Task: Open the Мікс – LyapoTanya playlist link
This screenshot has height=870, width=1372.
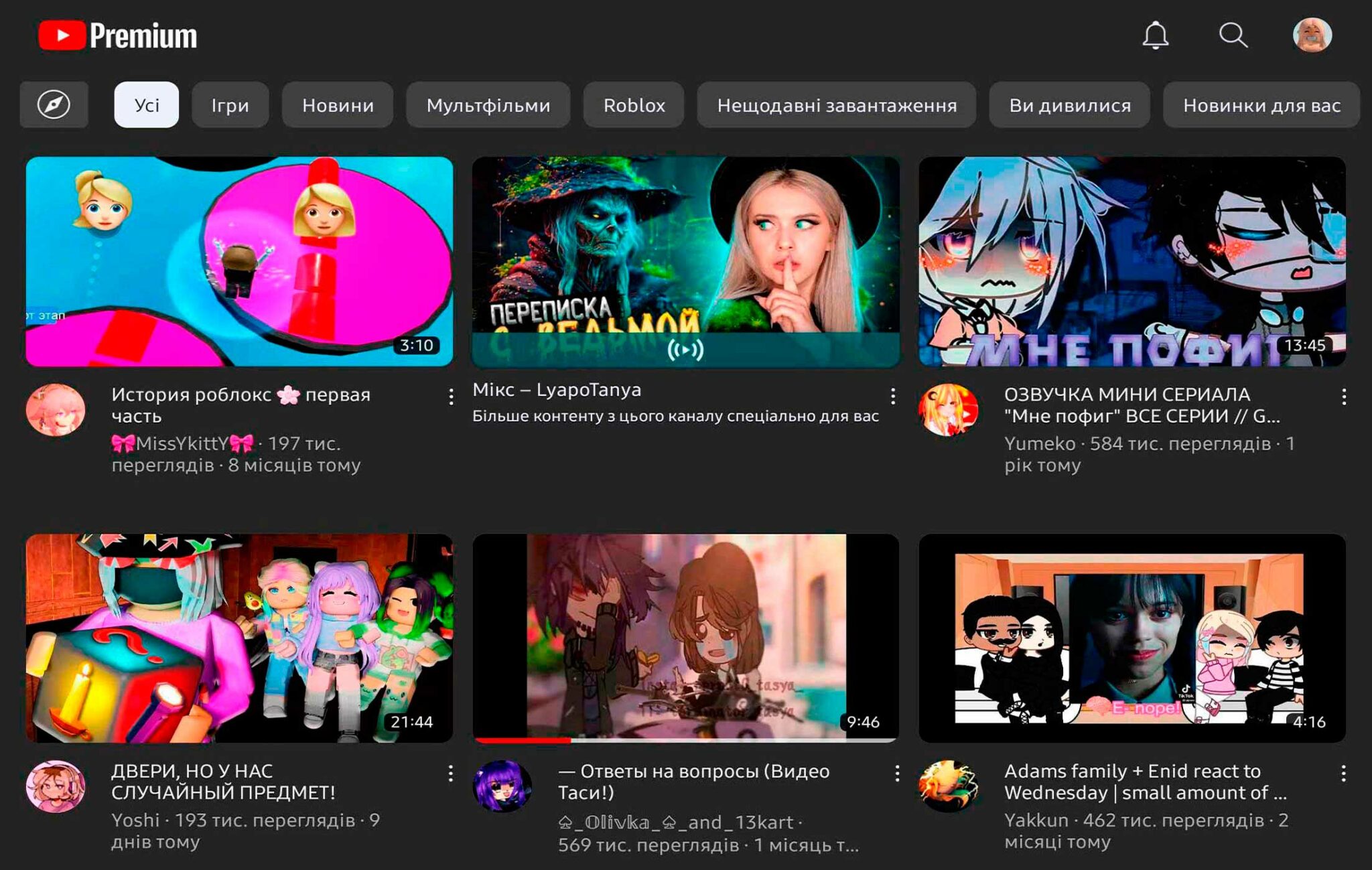Action: 557,390
